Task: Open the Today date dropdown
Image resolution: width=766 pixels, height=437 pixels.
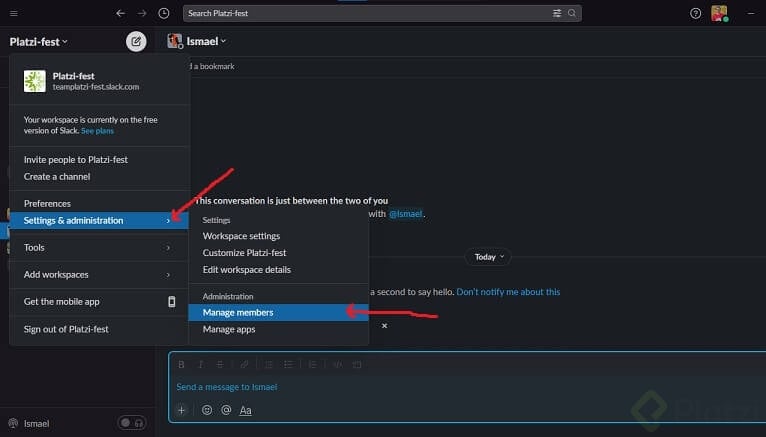Action: click(x=489, y=257)
